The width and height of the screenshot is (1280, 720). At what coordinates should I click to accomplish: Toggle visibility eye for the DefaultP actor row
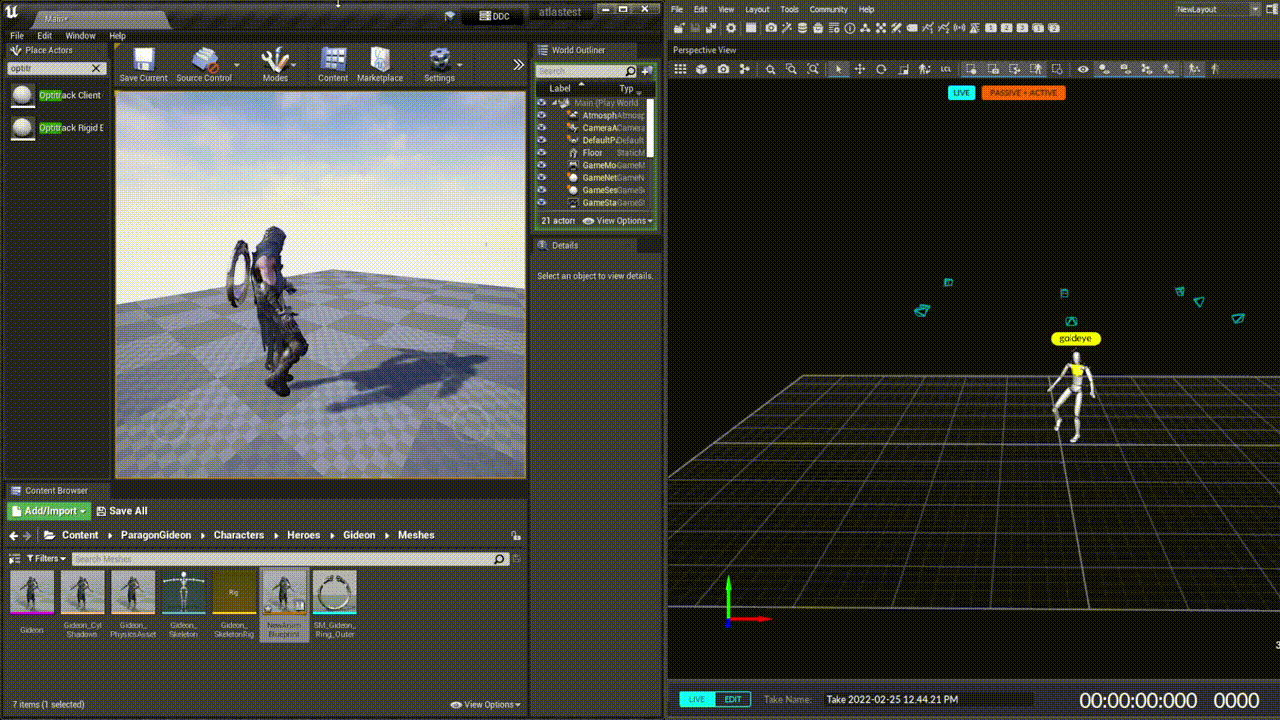click(541, 140)
